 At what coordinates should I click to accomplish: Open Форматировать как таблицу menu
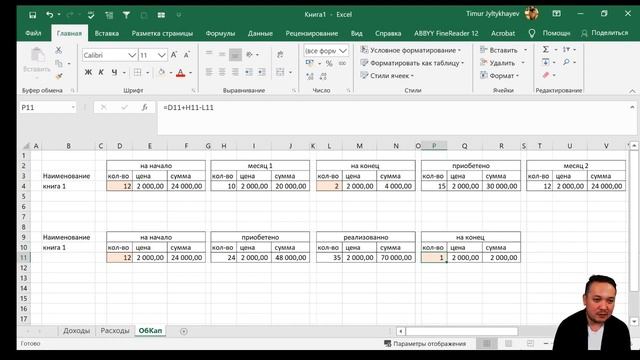(x=412, y=63)
